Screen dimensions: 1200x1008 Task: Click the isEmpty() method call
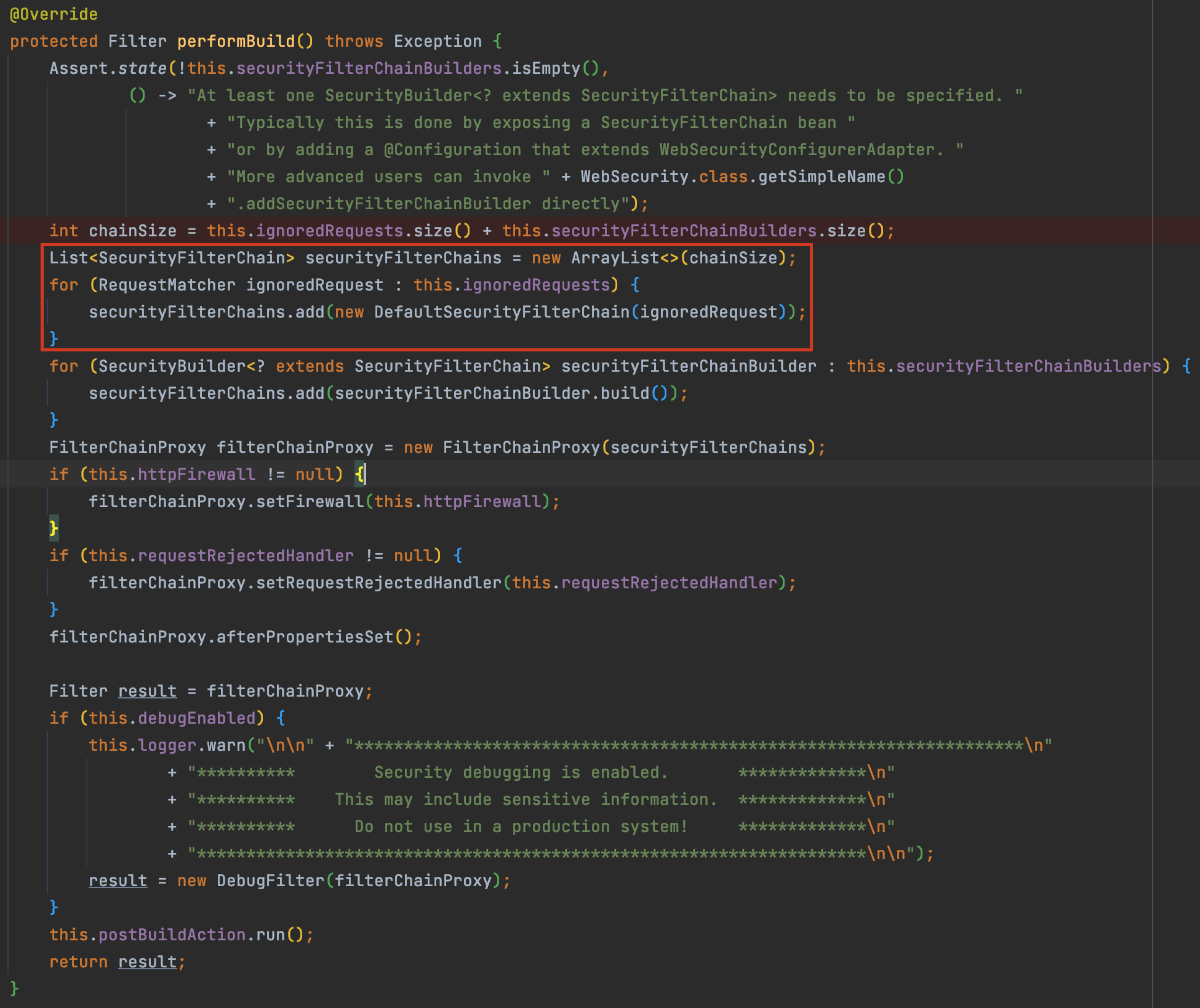click(x=545, y=68)
